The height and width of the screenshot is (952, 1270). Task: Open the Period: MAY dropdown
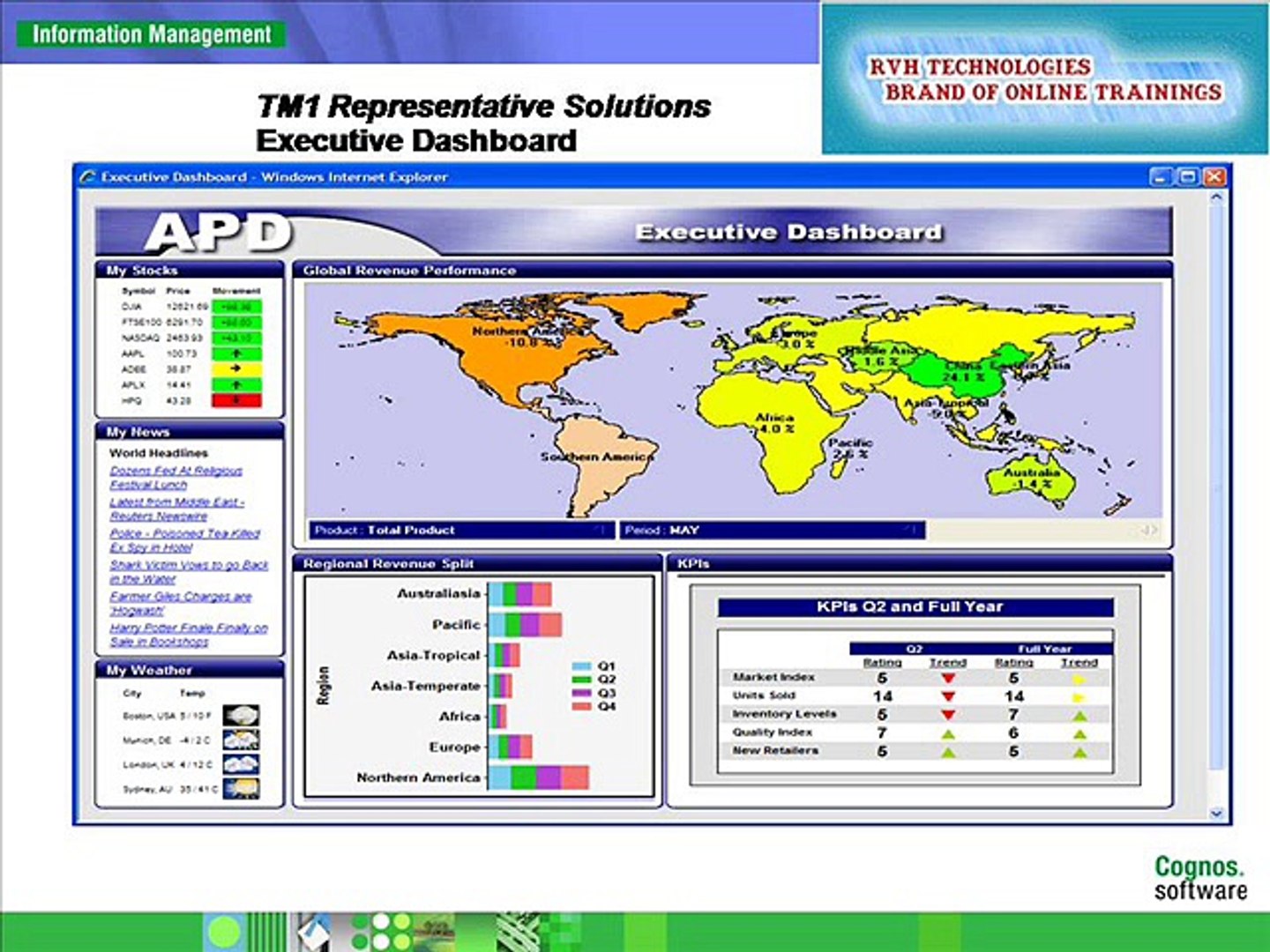(x=772, y=531)
